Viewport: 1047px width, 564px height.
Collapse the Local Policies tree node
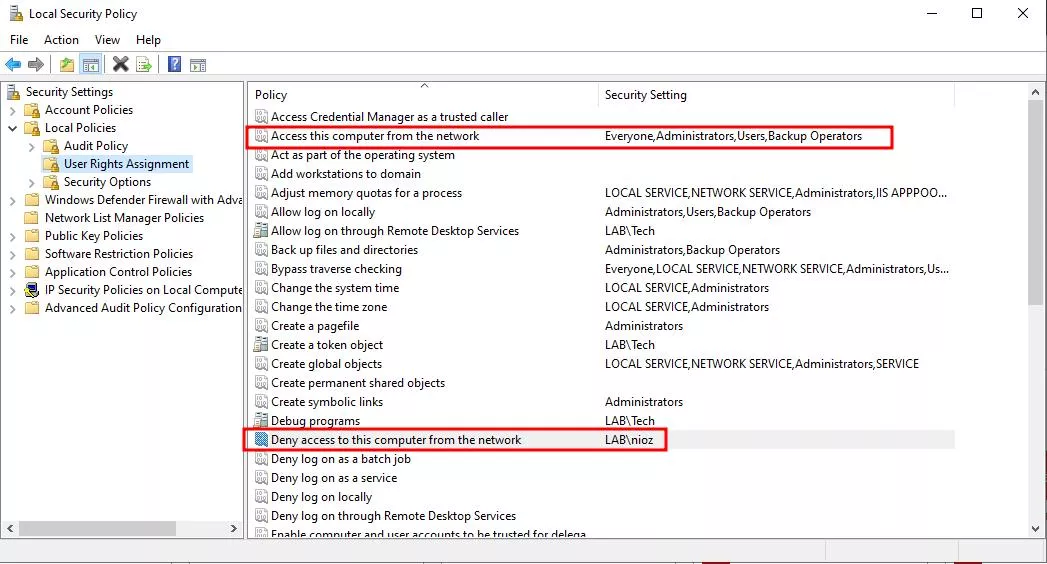click(x=12, y=128)
